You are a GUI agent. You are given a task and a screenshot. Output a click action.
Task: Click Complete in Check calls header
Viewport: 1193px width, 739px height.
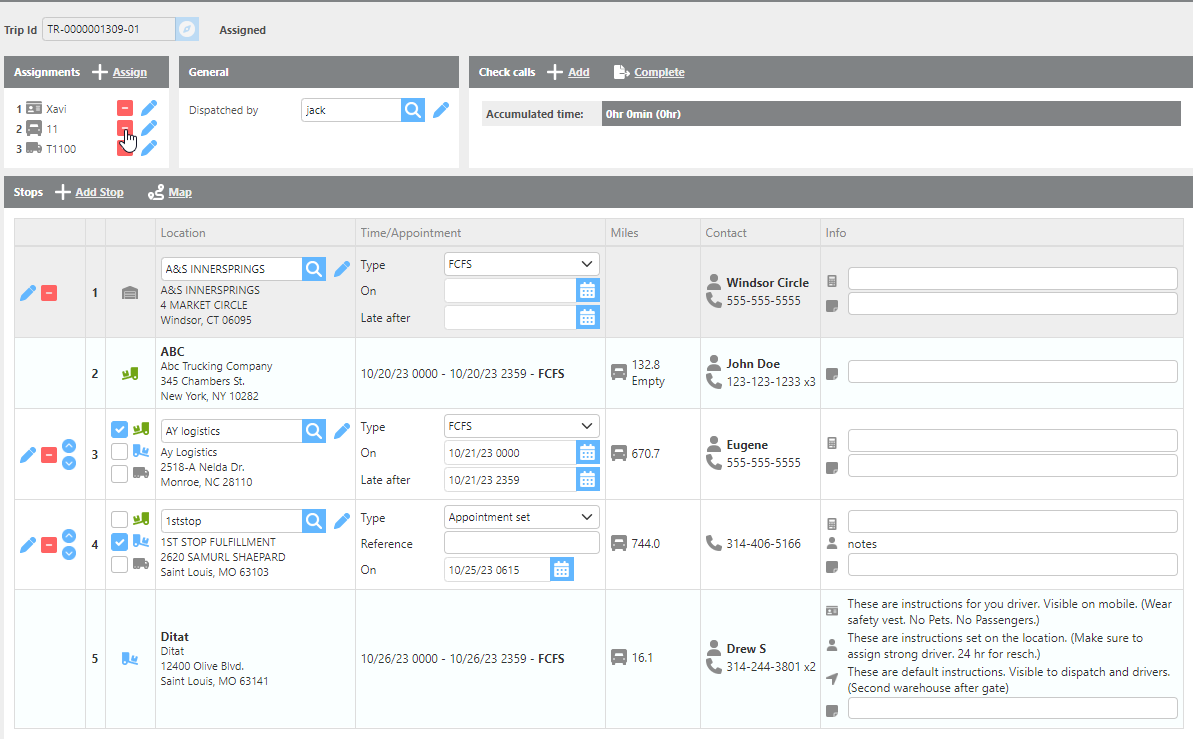(658, 72)
